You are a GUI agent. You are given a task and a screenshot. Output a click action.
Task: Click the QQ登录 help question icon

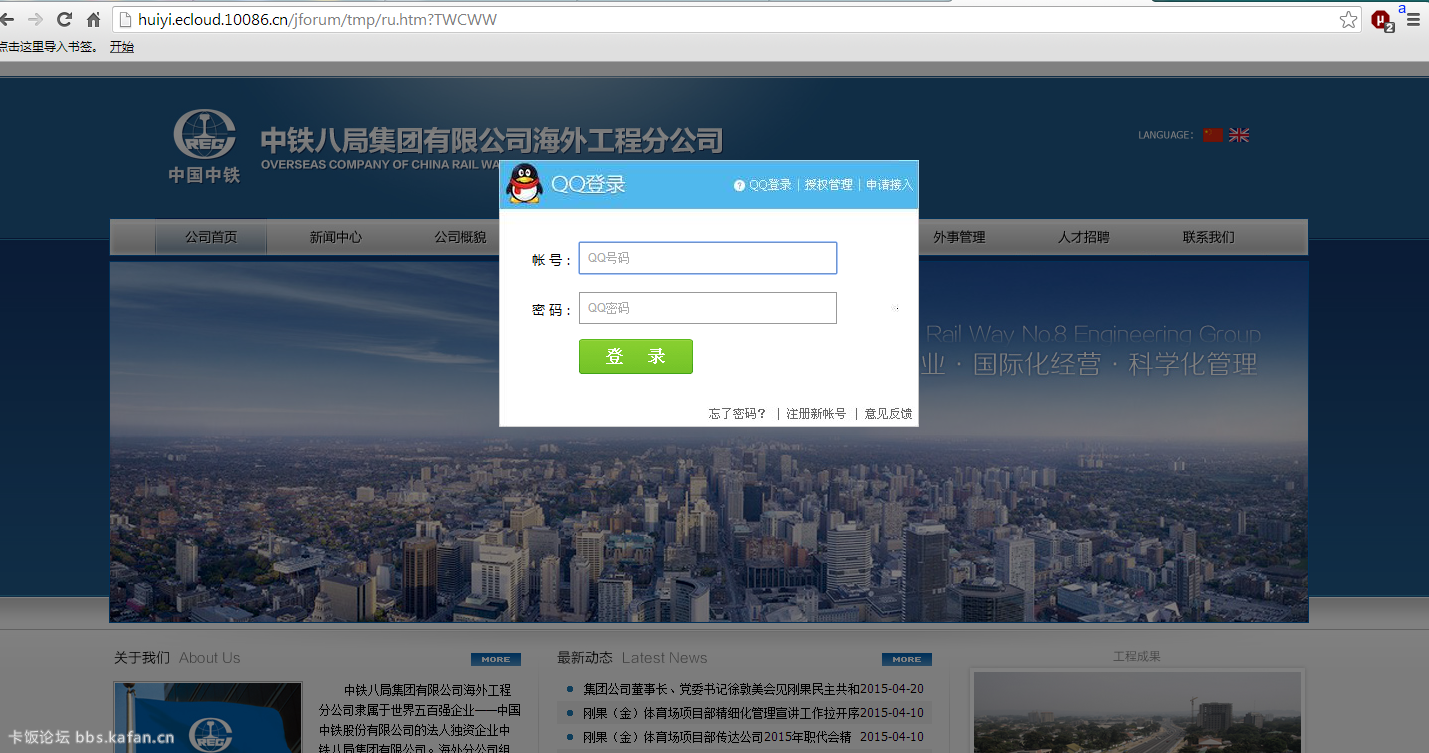point(739,185)
